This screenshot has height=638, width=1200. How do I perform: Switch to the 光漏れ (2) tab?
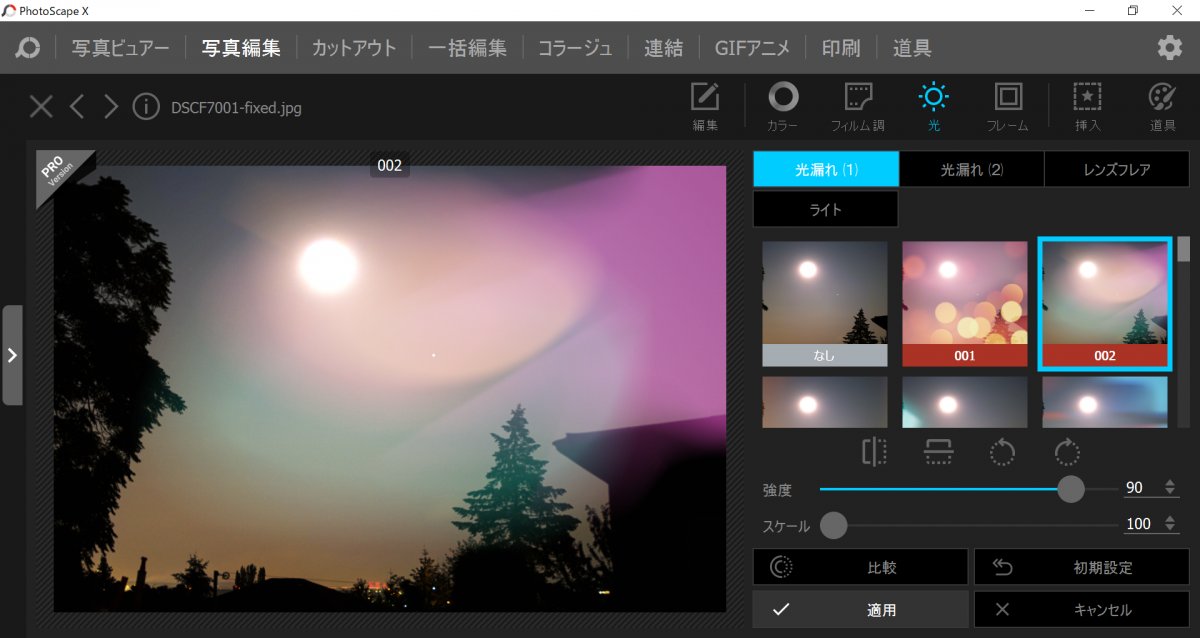(x=971, y=170)
